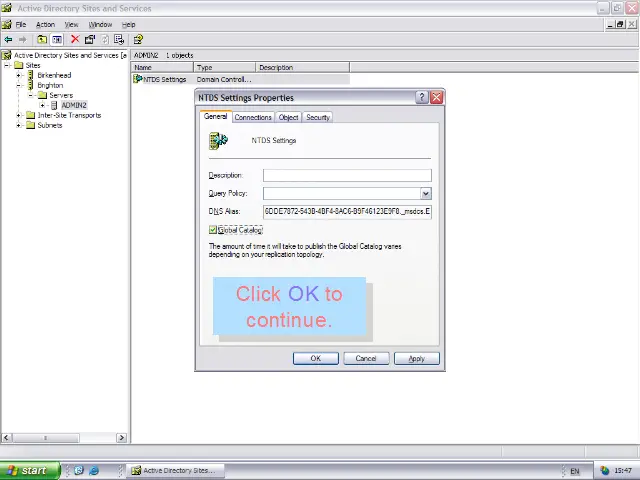Expand the Inter-Site Transports node
Screen dimensions: 640x480
point(18,115)
